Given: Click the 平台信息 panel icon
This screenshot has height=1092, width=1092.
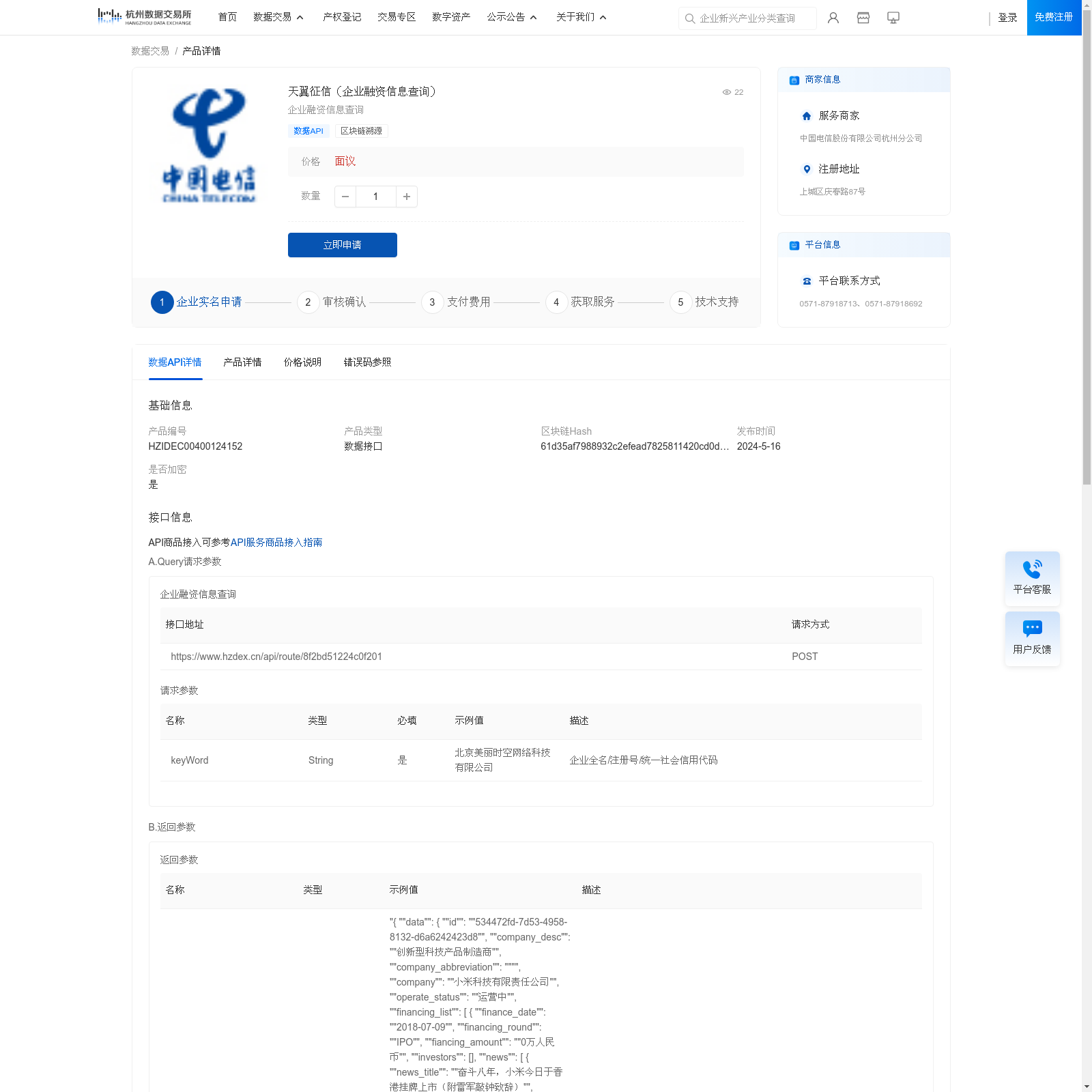Looking at the screenshot, I should tap(794, 245).
